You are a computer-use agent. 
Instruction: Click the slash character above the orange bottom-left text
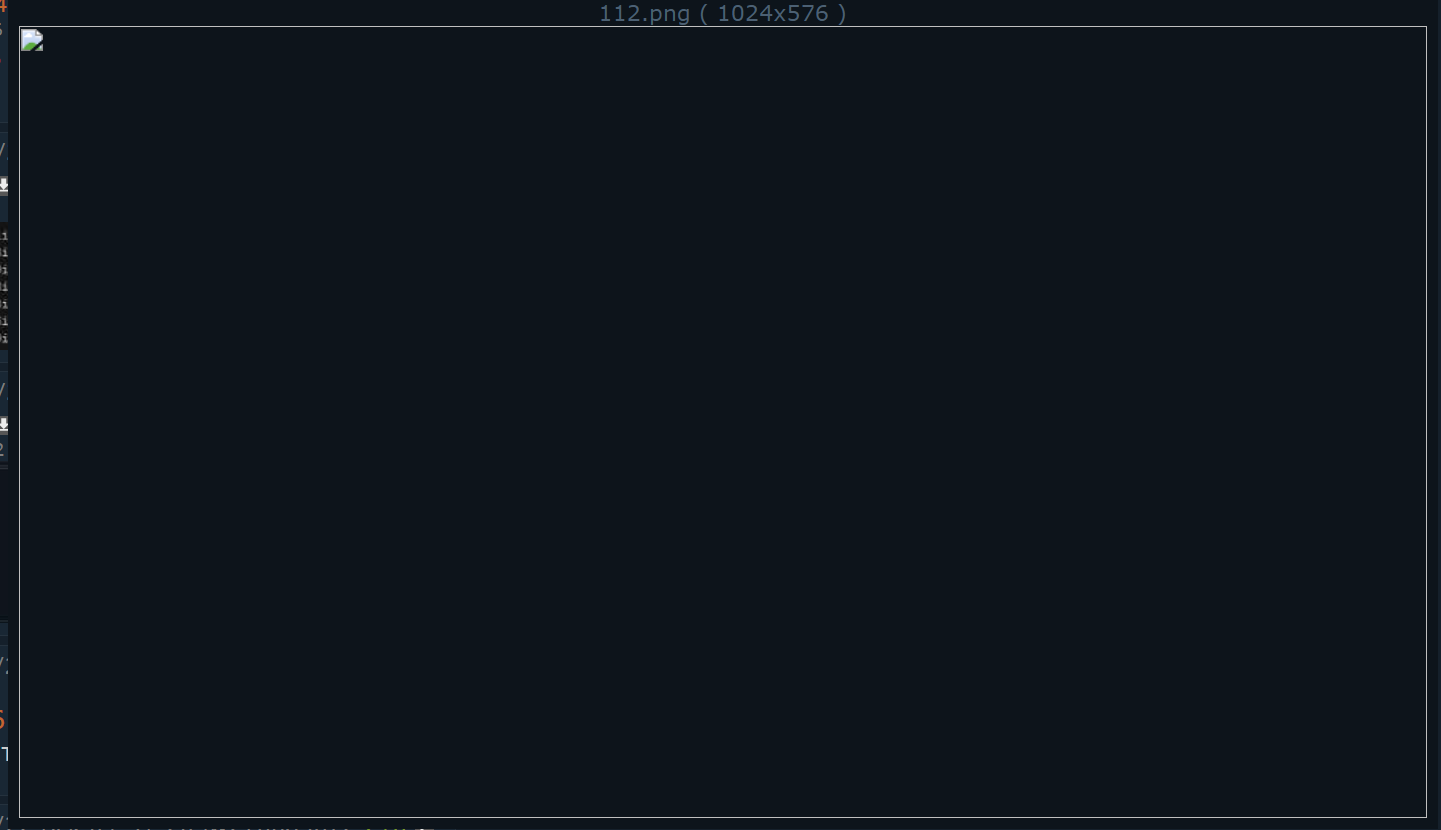coord(3,663)
